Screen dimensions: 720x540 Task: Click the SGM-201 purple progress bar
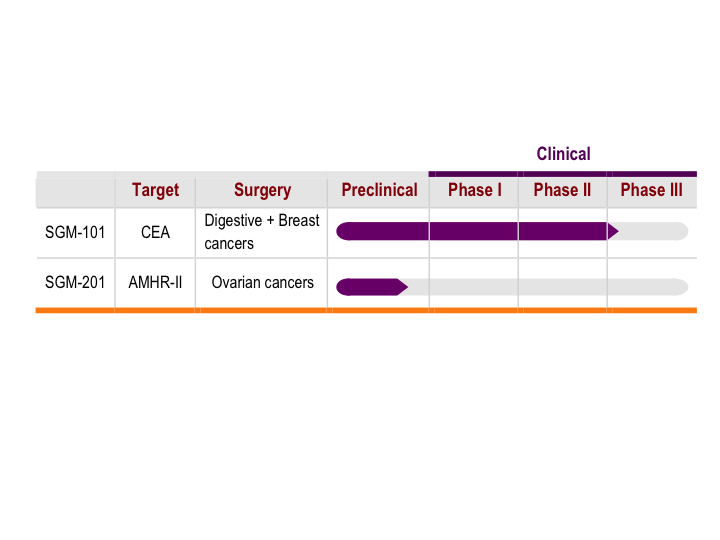372,287
